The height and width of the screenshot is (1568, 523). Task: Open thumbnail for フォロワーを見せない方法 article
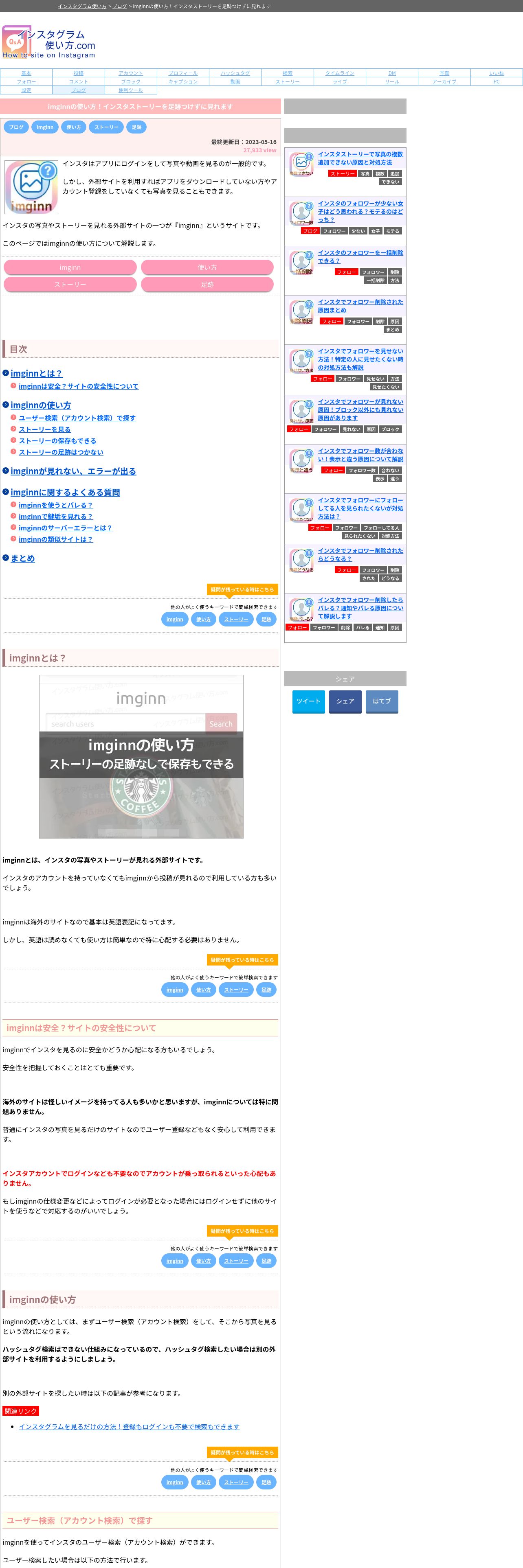point(301,361)
